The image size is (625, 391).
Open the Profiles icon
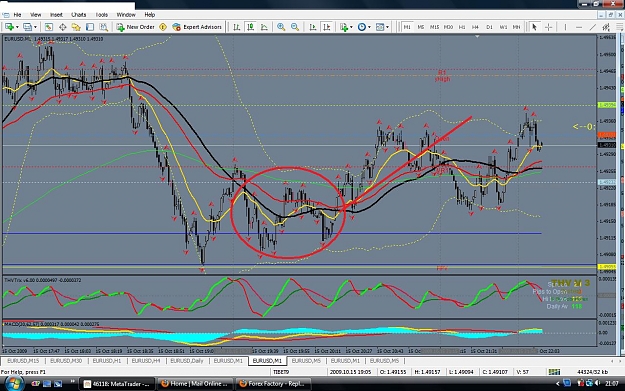27,27
